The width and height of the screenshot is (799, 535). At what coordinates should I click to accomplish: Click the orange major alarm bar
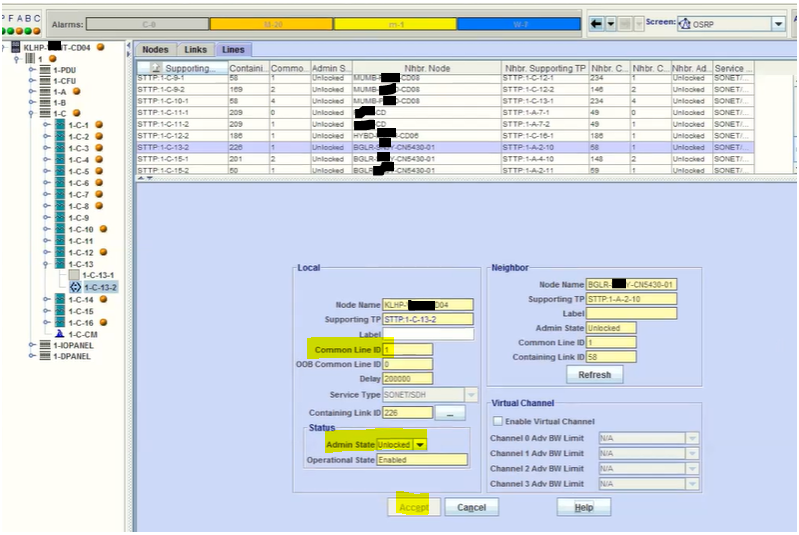(272, 24)
